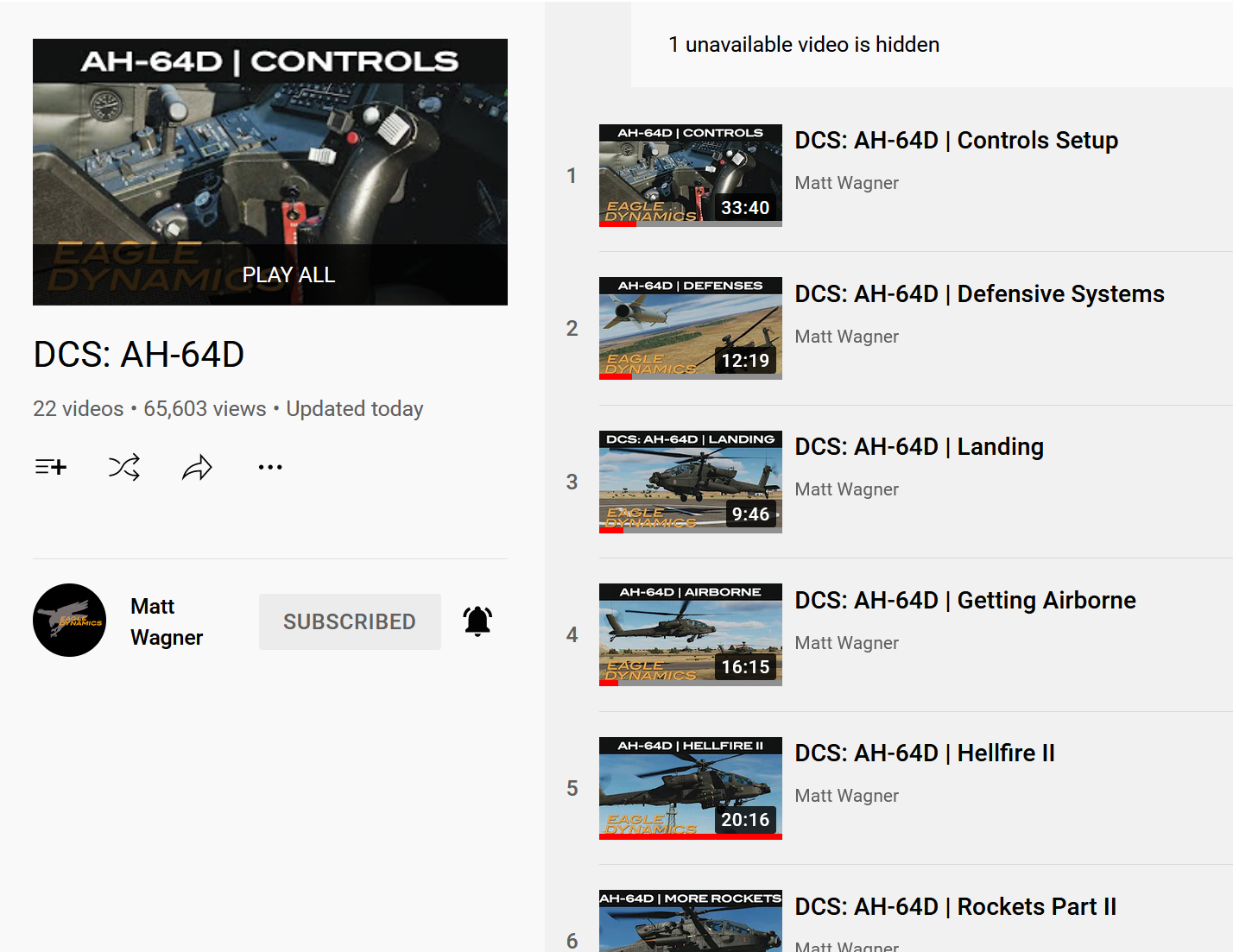Click the '1 unavailable video is hidden' notice

pyautogui.click(x=804, y=45)
